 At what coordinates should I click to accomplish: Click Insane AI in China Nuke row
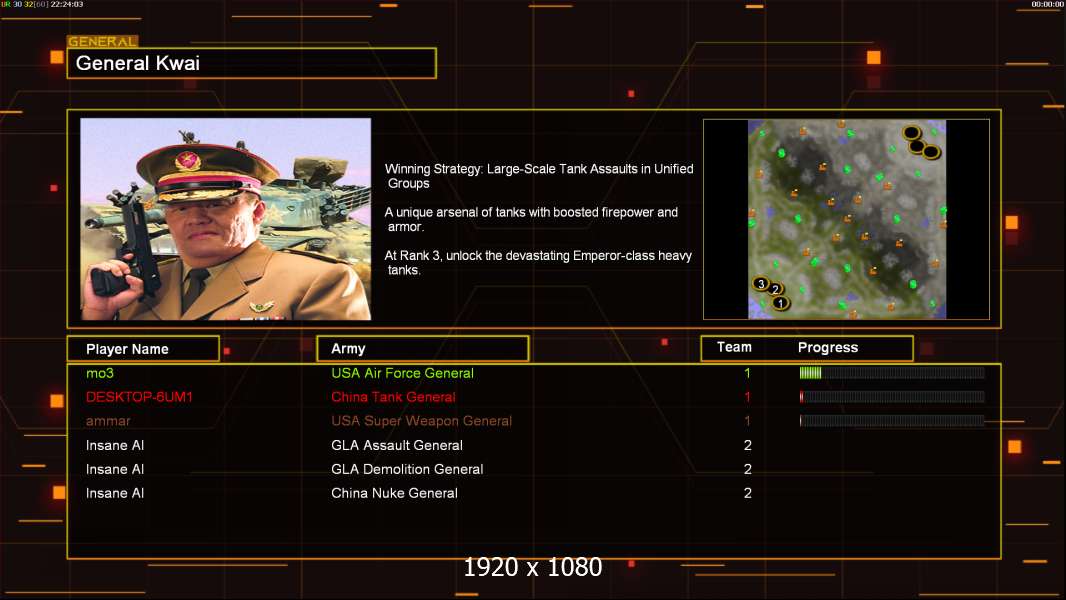[115, 493]
